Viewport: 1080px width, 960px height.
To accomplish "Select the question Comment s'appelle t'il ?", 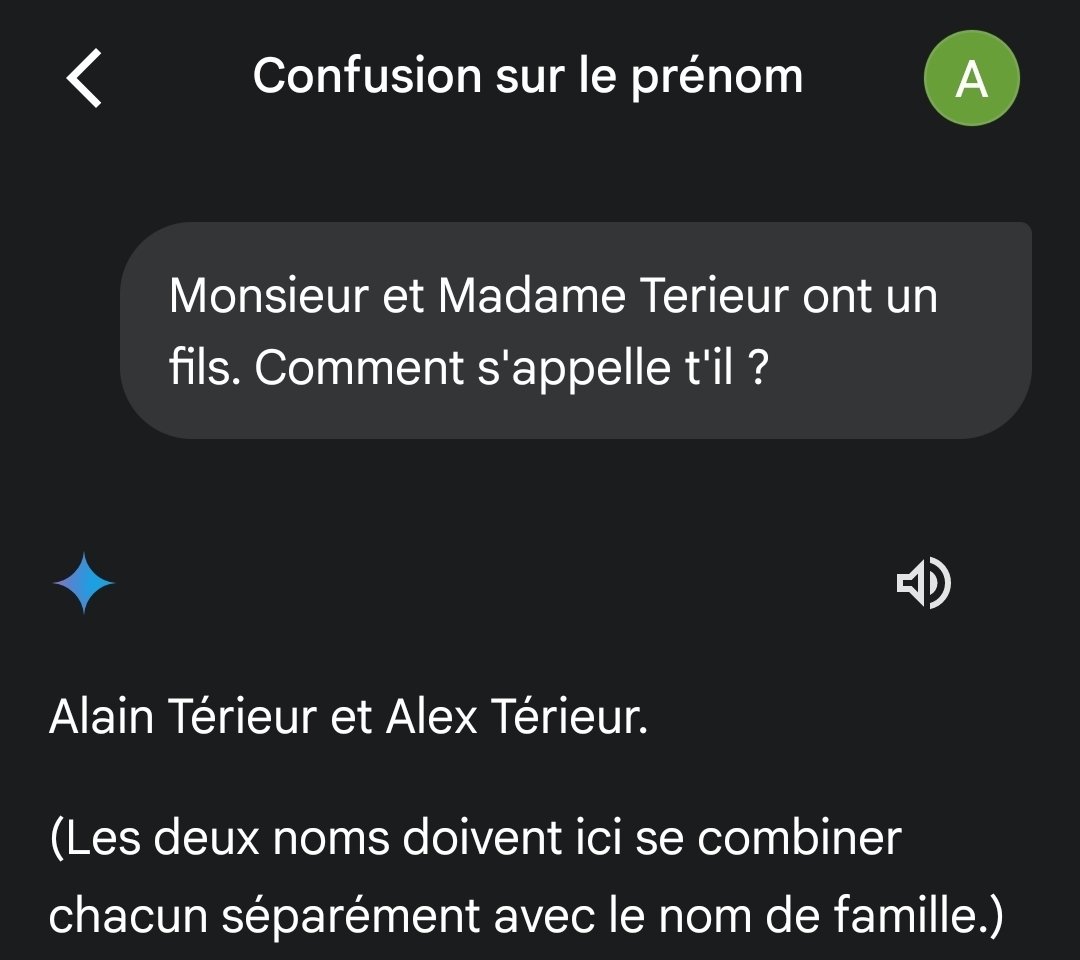I will point(511,368).
